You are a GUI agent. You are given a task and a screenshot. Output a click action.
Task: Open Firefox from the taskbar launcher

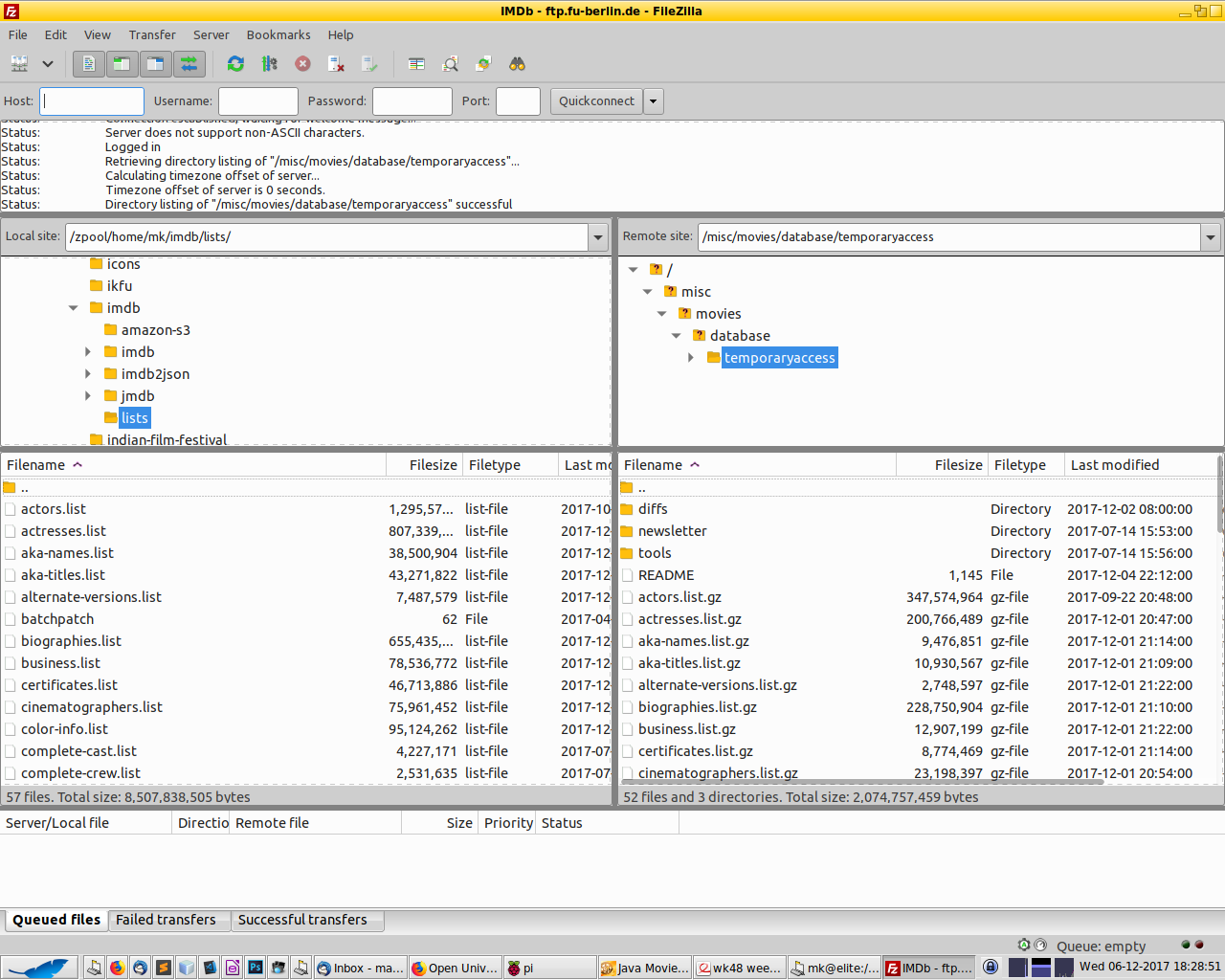[117, 968]
